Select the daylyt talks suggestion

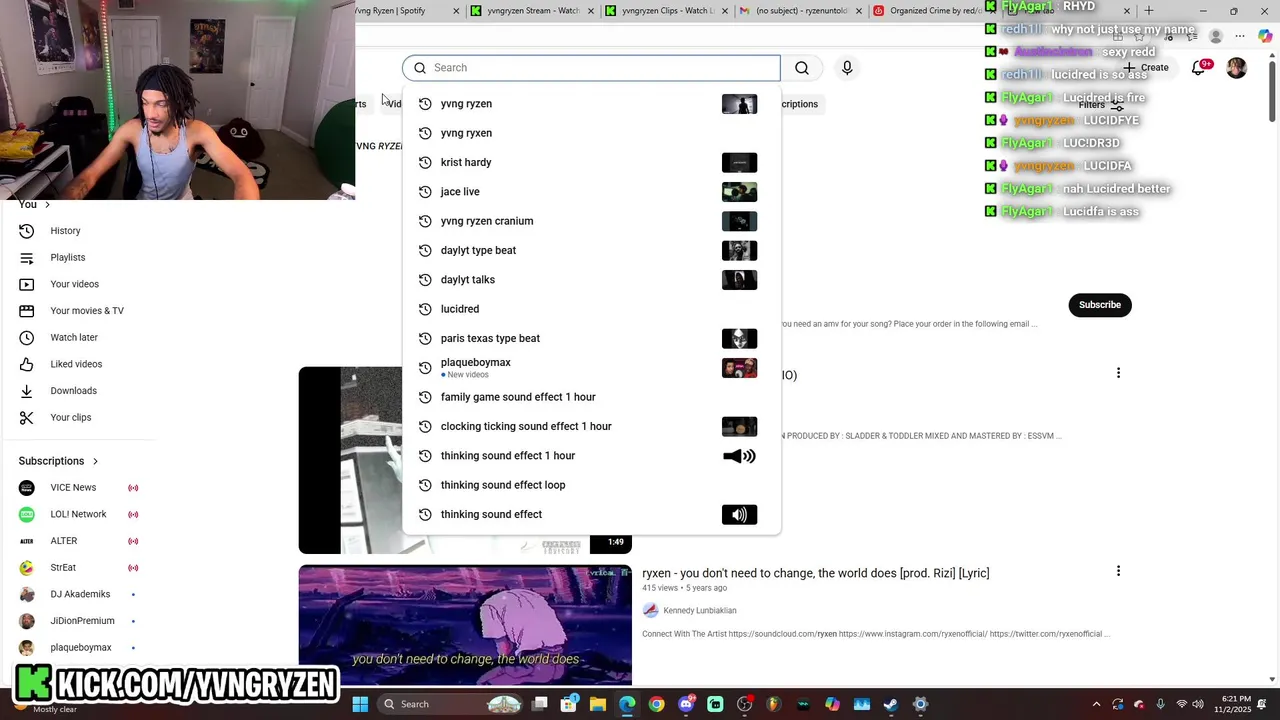click(x=591, y=280)
